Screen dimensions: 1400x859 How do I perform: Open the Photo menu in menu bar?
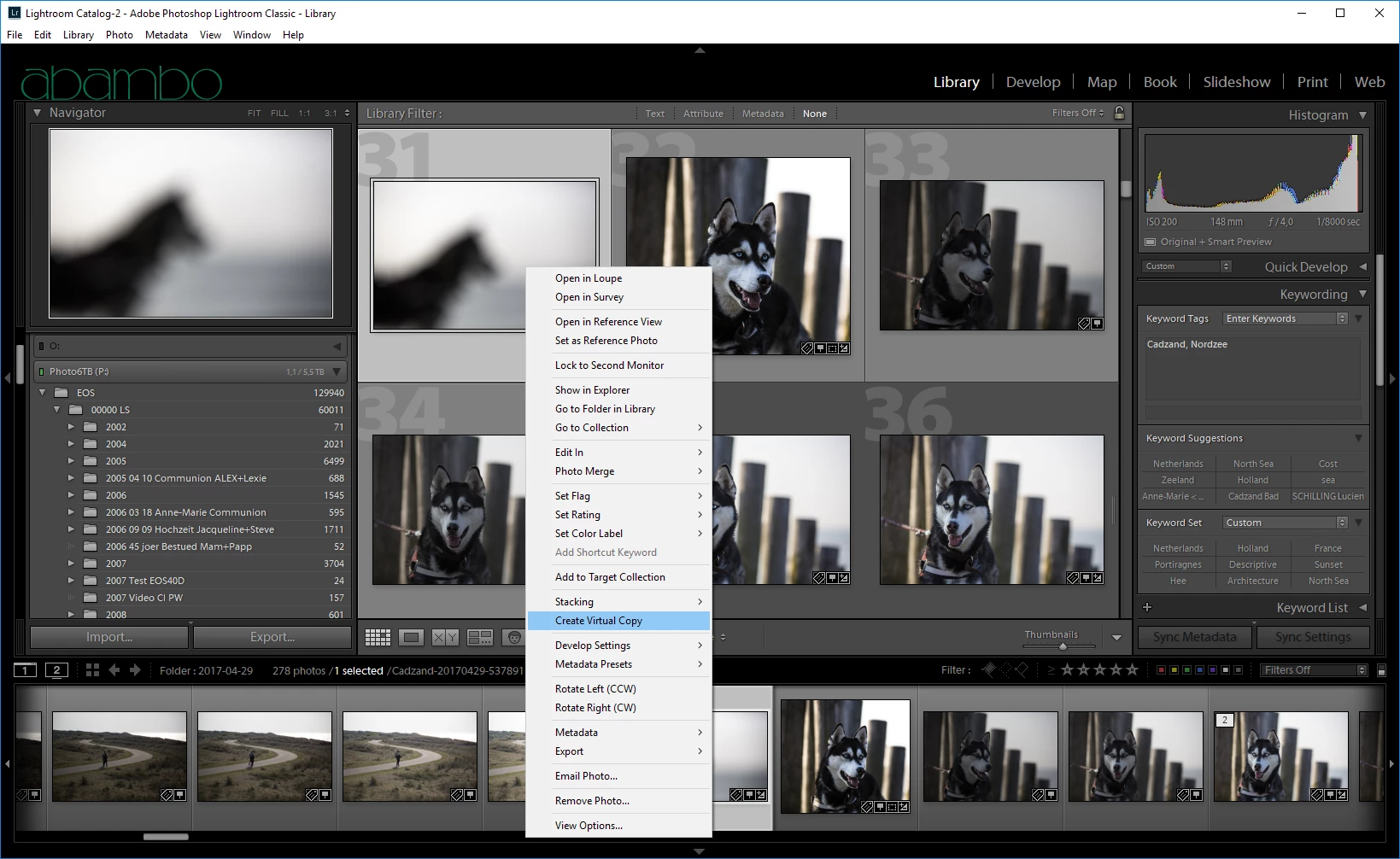pos(120,35)
